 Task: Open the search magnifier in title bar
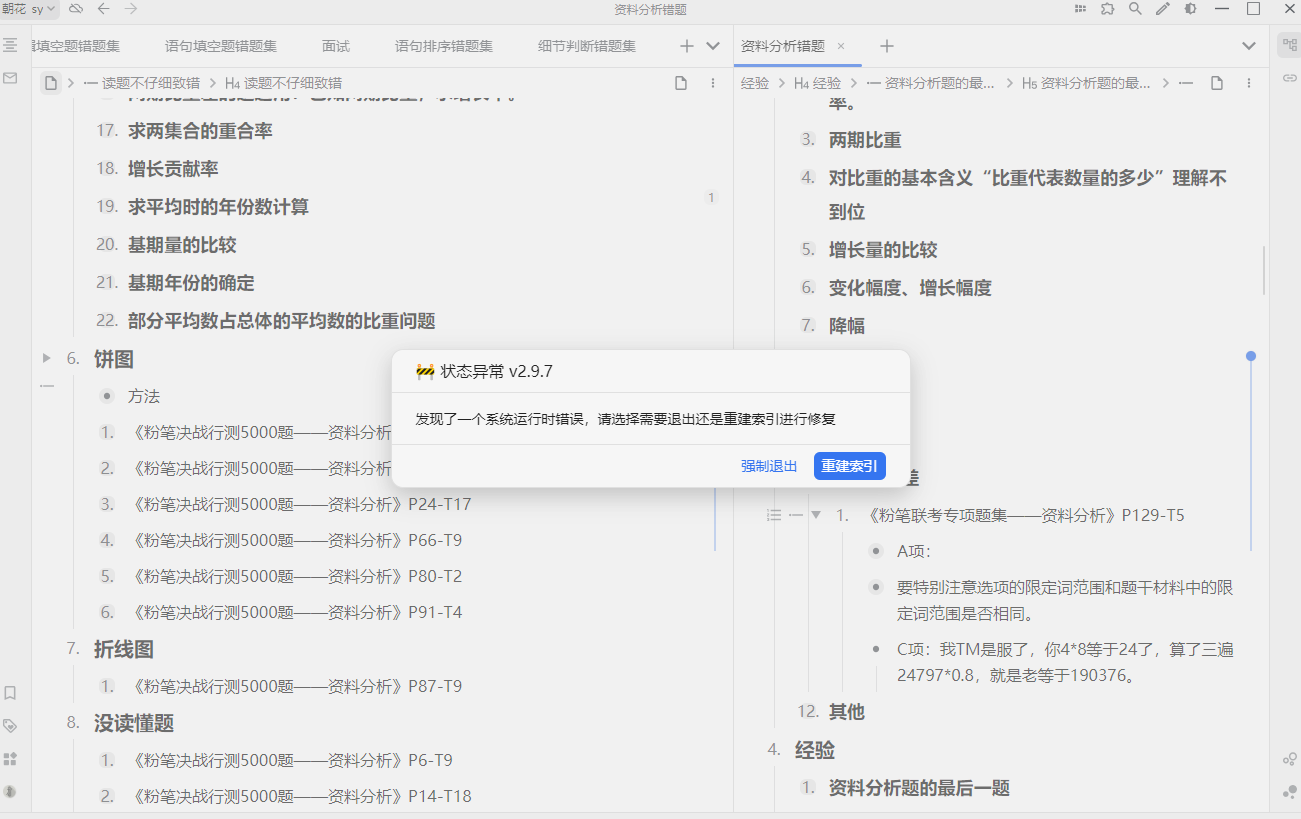click(x=1135, y=9)
